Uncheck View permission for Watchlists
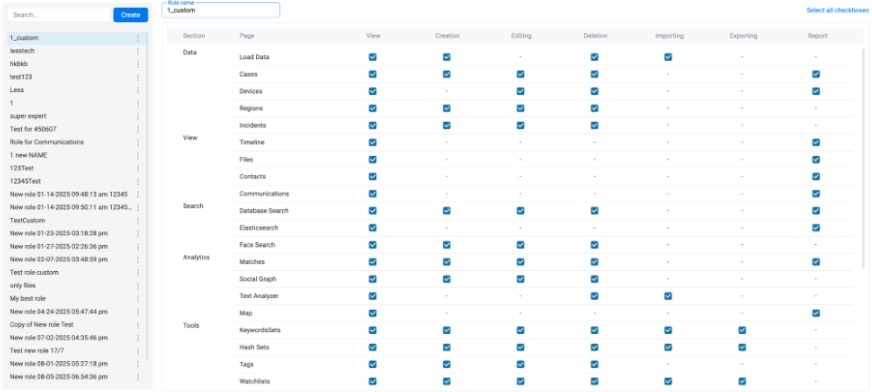Viewport: 872px width, 392px height. coord(373,381)
